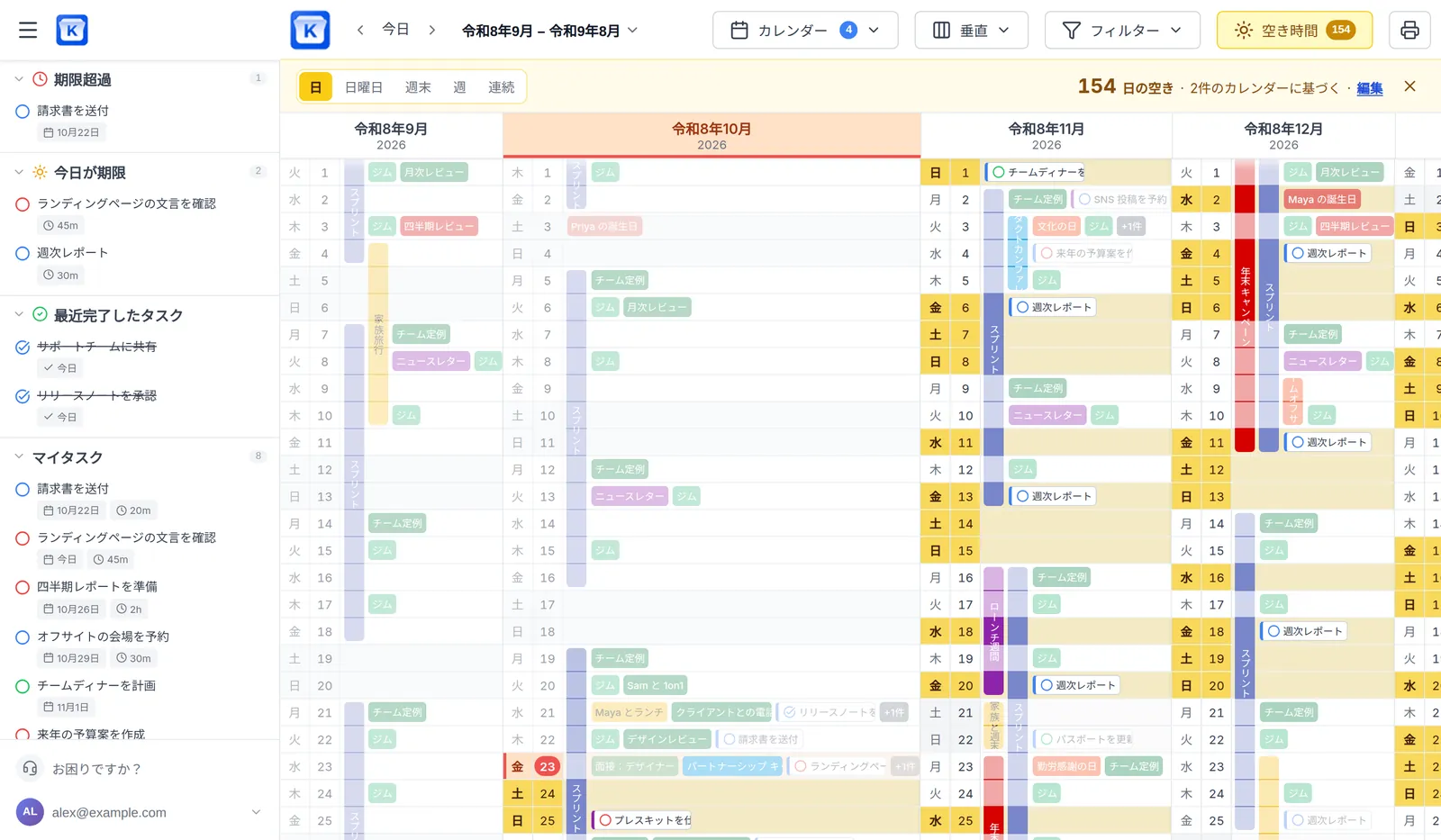This screenshot has height=840, width=1441.
Task: Uncheck completed サポートチームに共有 task
Action: tap(23, 347)
